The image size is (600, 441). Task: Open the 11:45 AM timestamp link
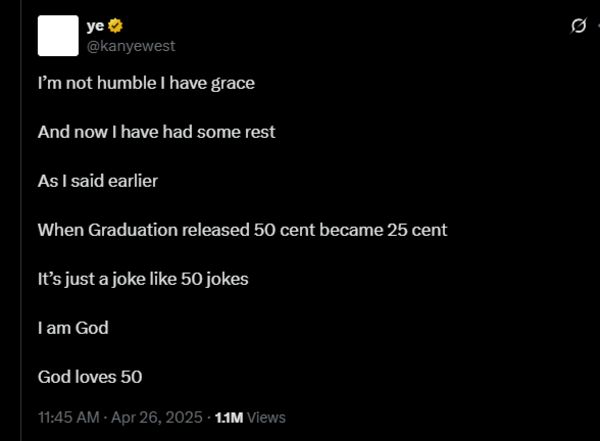[68, 417]
